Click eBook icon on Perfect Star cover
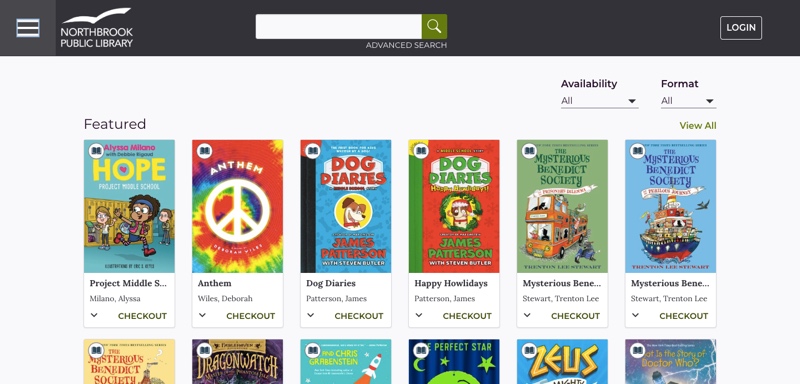The height and width of the screenshot is (384, 800). coord(421,350)
